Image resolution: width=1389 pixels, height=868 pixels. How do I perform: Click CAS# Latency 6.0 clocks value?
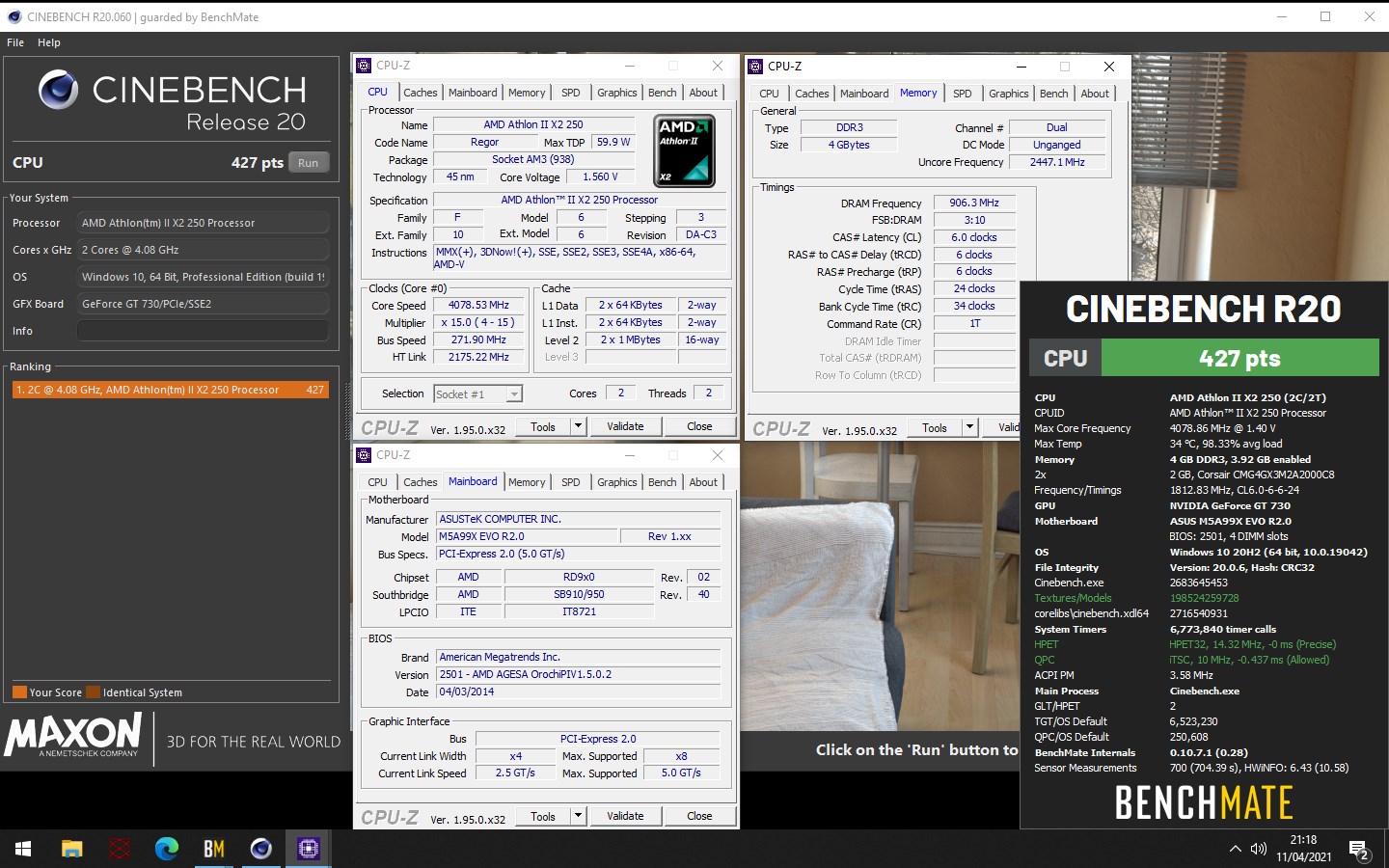(974, 237)
